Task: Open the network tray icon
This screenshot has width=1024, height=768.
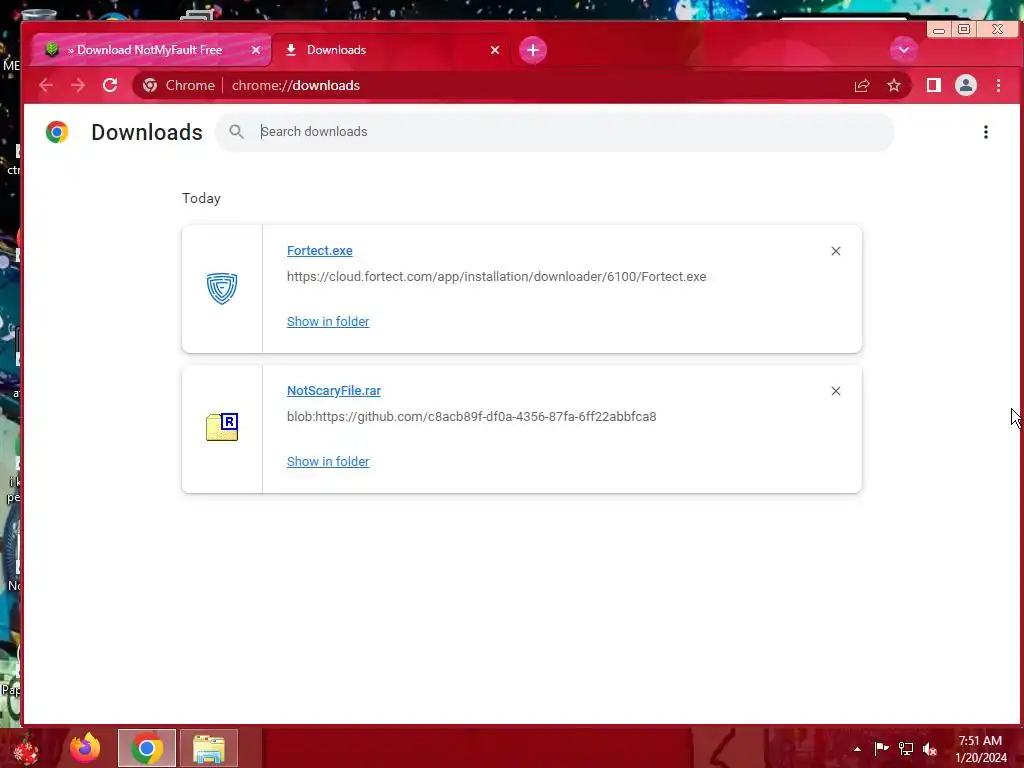Action: click(906, 748)
